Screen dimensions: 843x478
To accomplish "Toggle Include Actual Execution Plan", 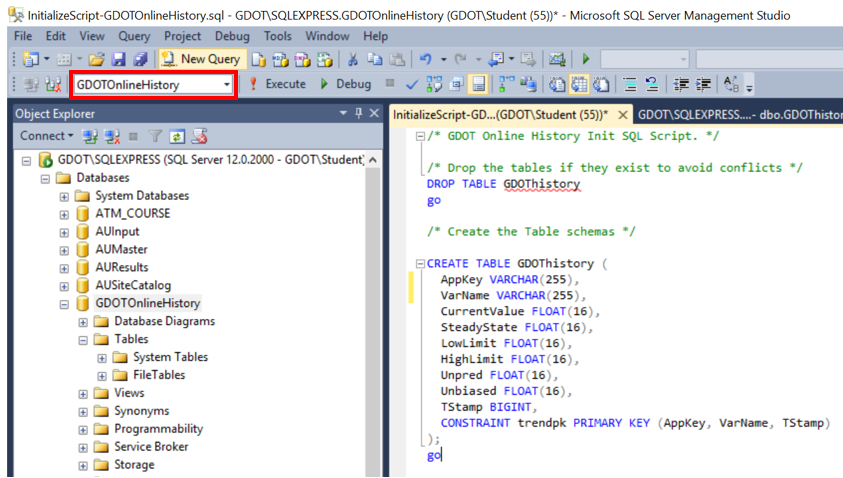I will click(506, 84).
